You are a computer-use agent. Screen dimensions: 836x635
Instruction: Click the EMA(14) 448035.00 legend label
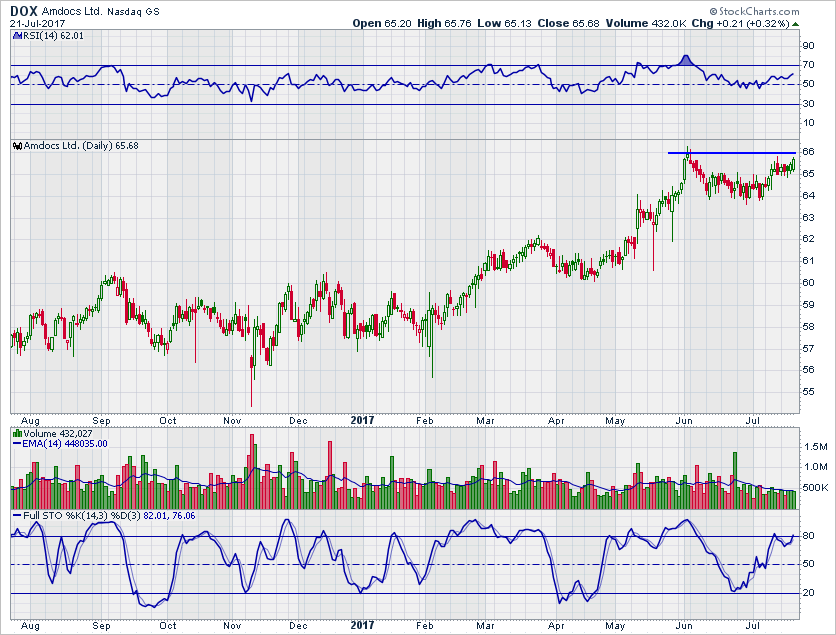65,444
